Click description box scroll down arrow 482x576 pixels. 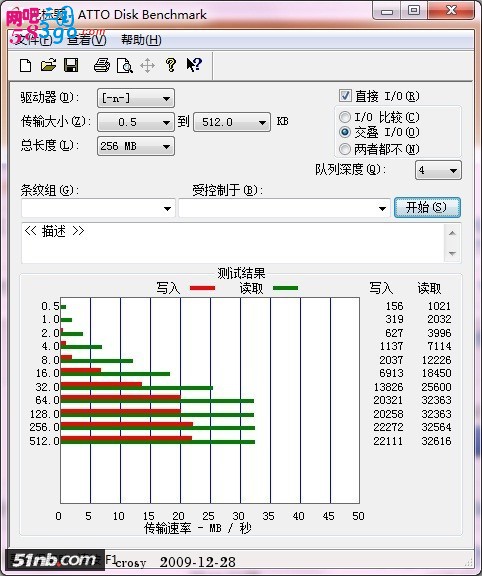tap(452, 253)
